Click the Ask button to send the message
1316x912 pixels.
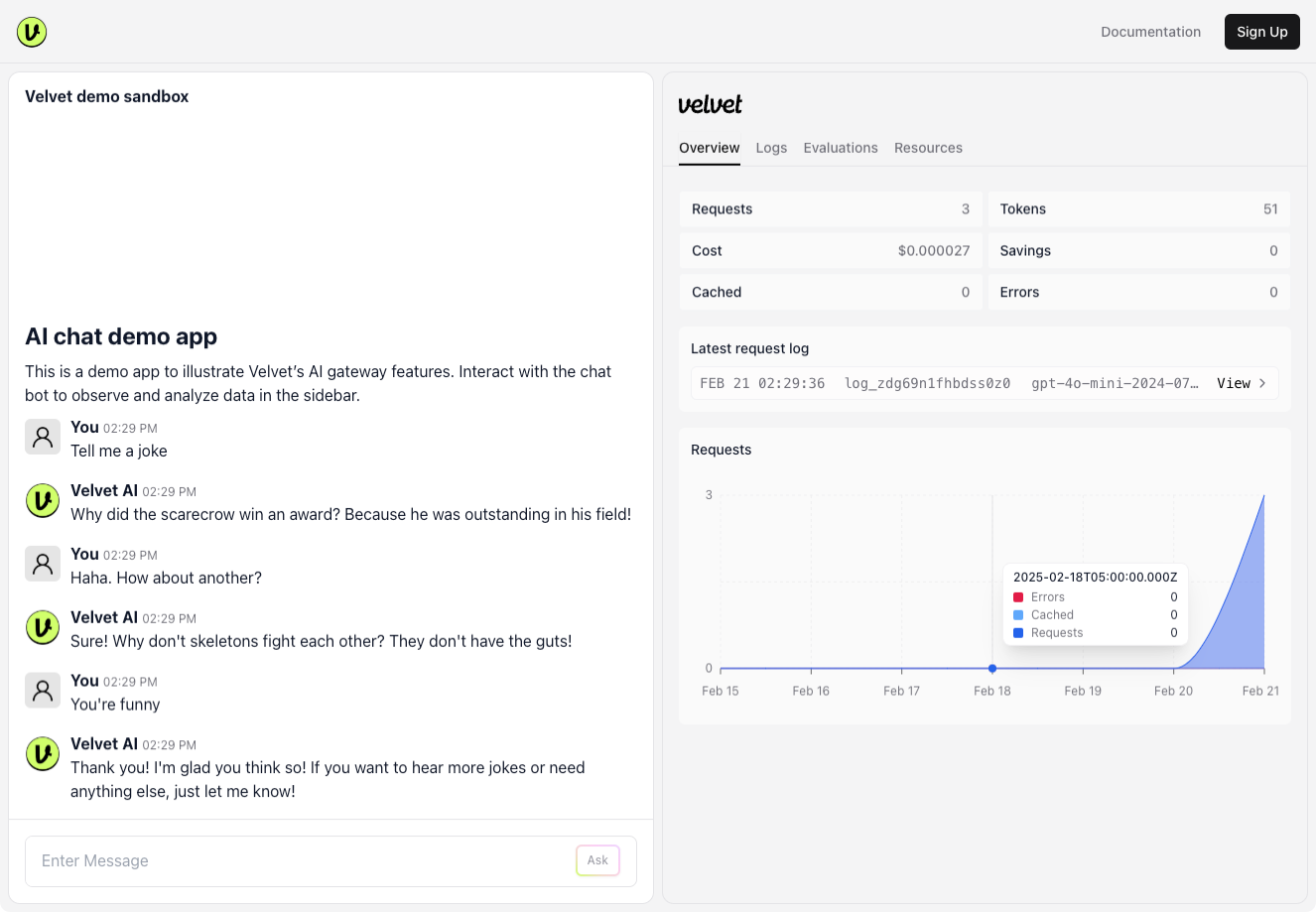pos(597,860)
